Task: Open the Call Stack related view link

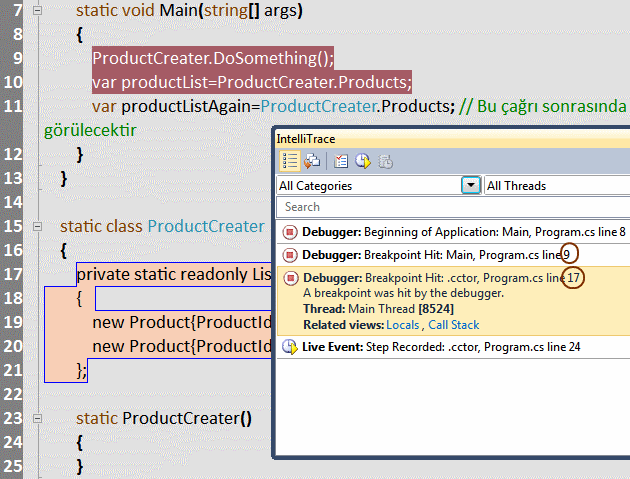Action: pos(454,325)
